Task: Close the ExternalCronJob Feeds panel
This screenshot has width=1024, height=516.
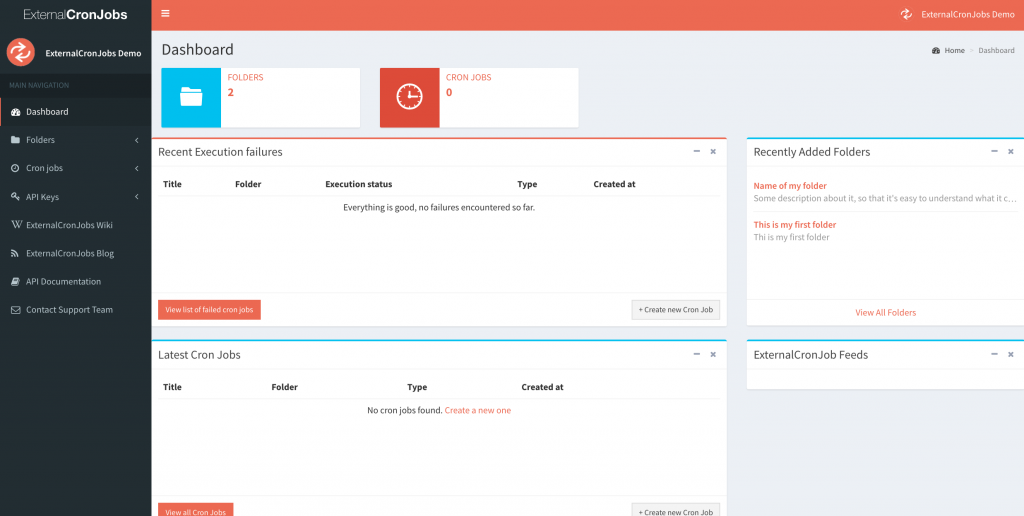Action: [1011, 355]
